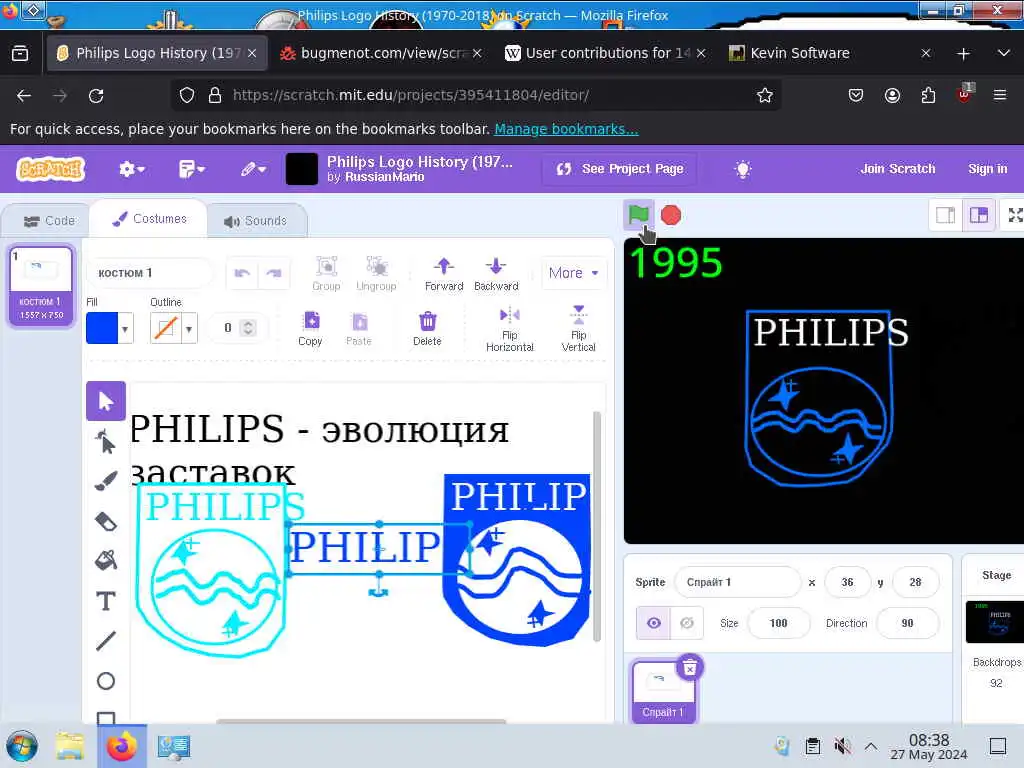Enter full screen stage mode

point(1014,215)
